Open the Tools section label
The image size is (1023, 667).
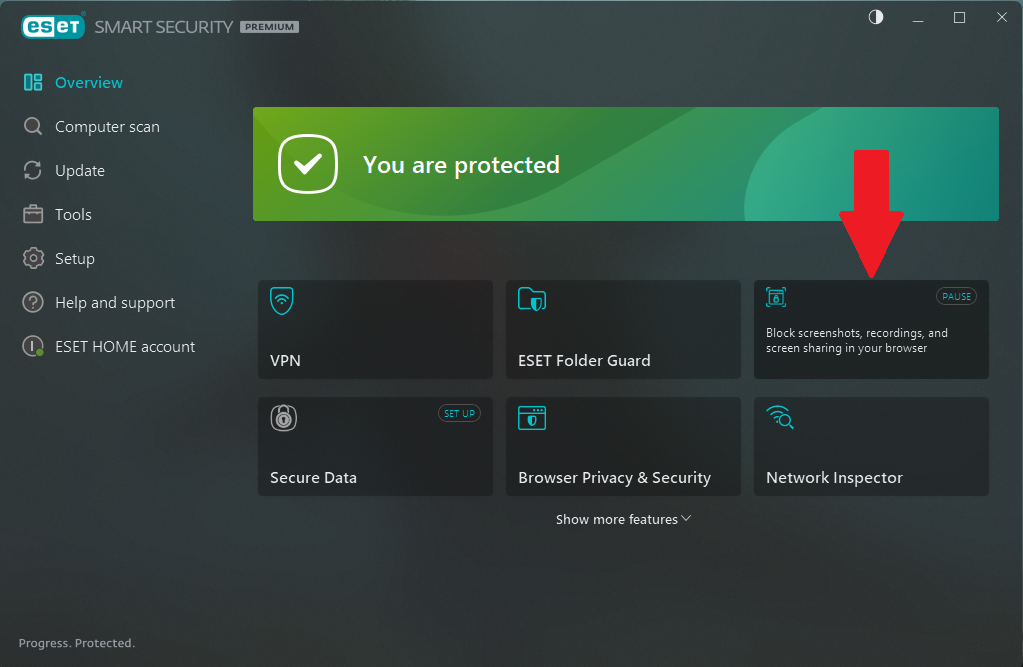(x=73, y=215)
